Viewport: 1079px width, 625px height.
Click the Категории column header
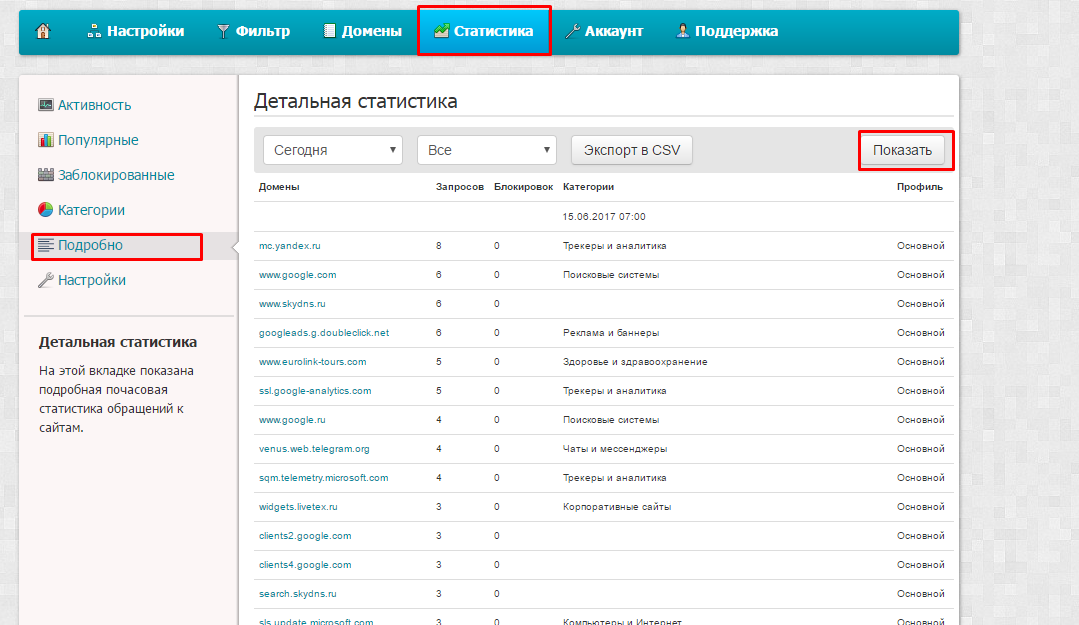[588, 187]
